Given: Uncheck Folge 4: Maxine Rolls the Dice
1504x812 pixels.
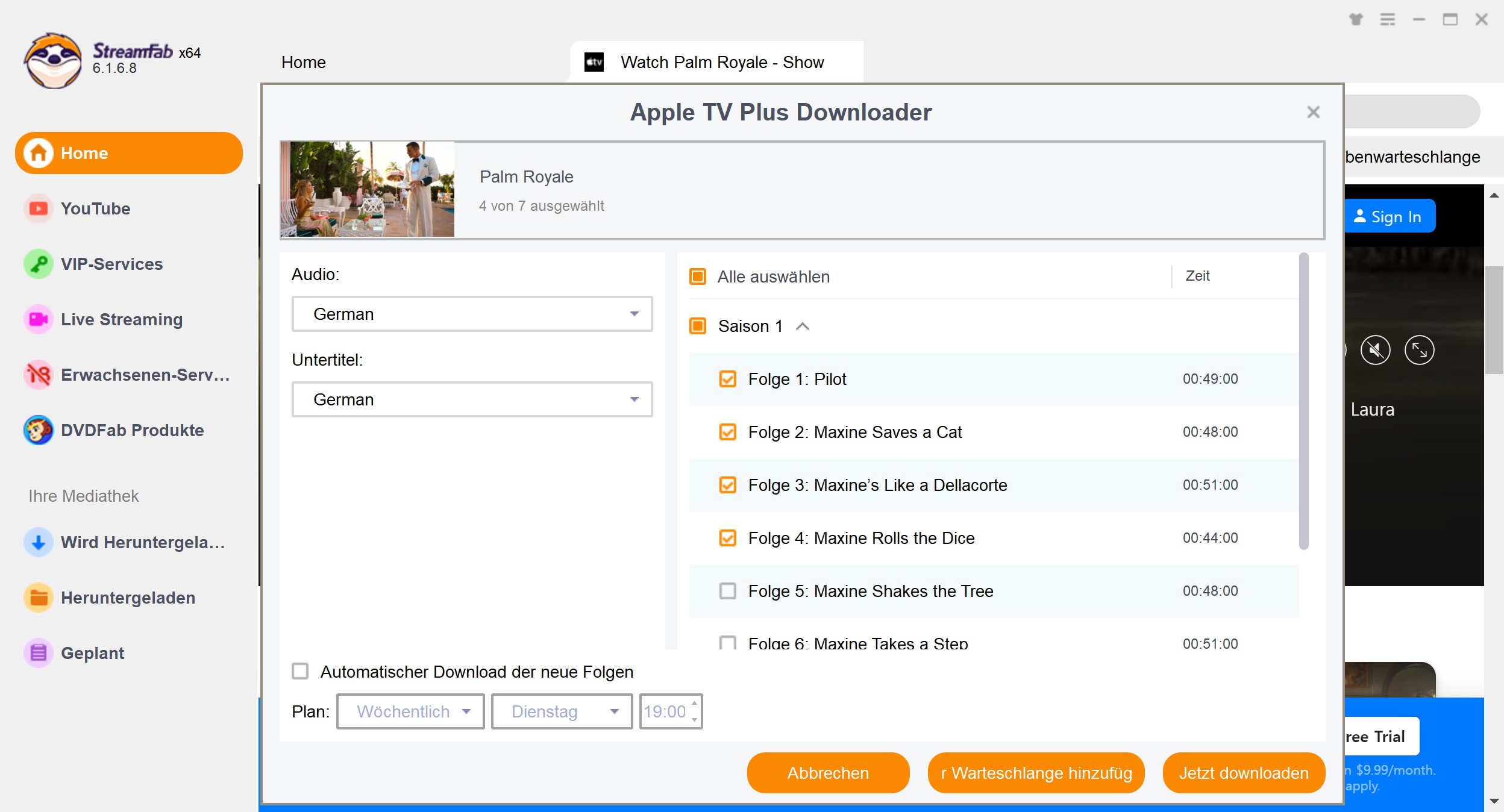Looking at the screenshot, I should (728, 538).
